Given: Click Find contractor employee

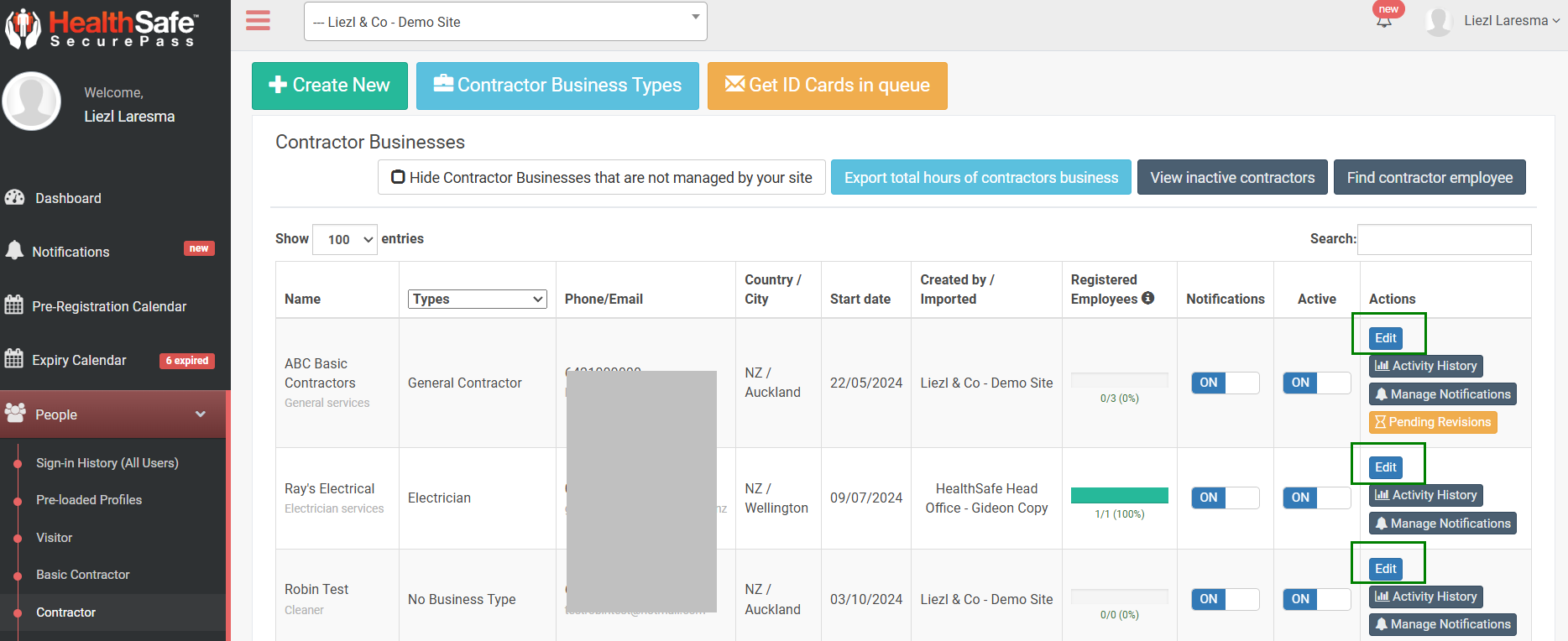Looking at the screenshot, I should tap(1429, 177).
